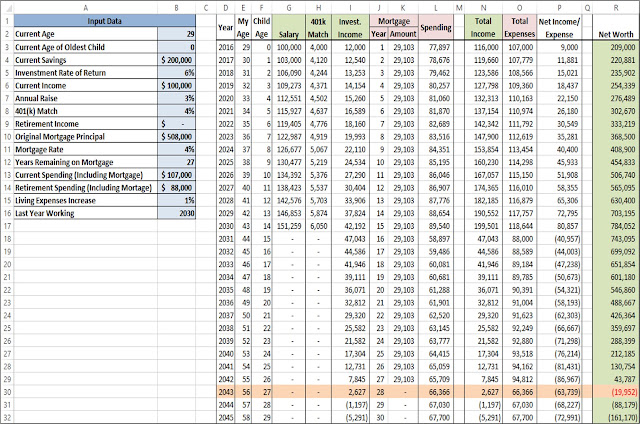Select Mortgage Rate label cell
The image size is (640, 424).
click(86, 149)
